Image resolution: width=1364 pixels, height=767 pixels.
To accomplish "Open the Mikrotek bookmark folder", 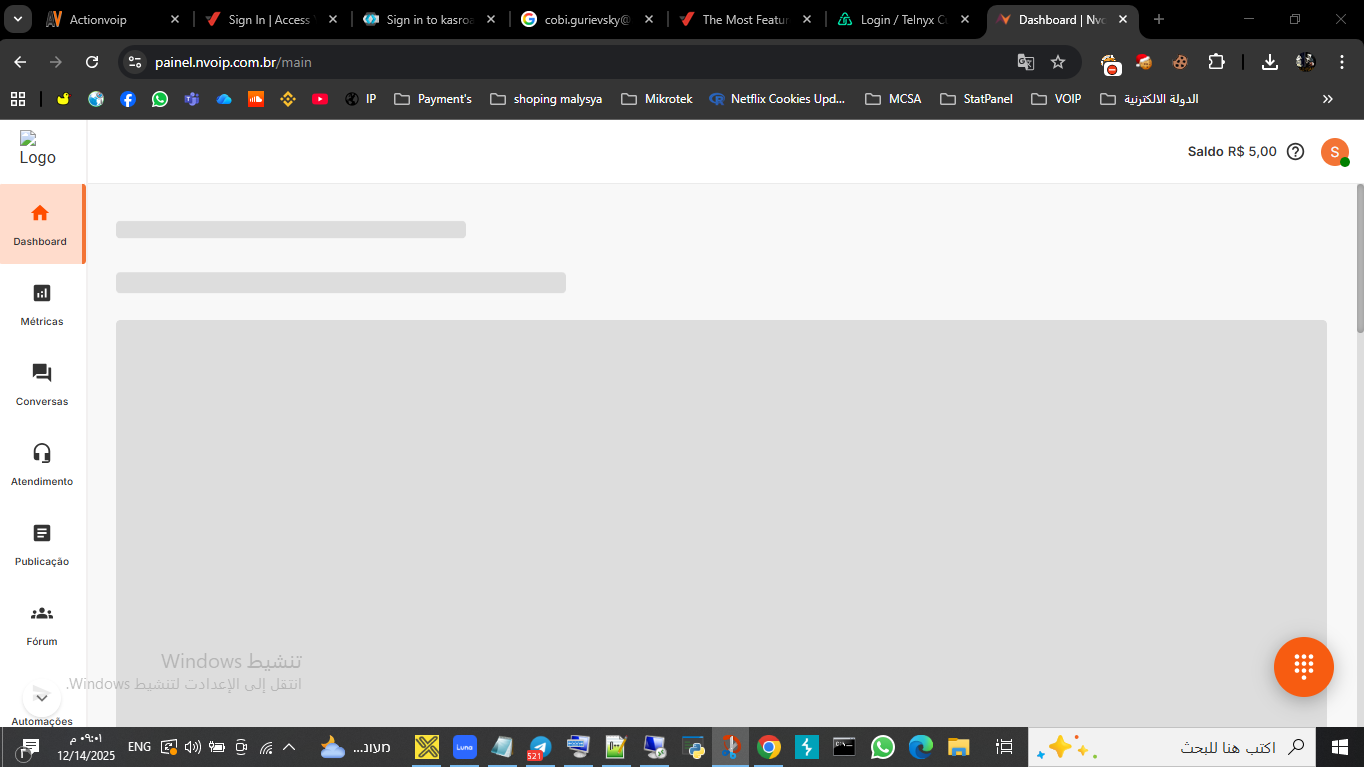I will pos(657,99).
